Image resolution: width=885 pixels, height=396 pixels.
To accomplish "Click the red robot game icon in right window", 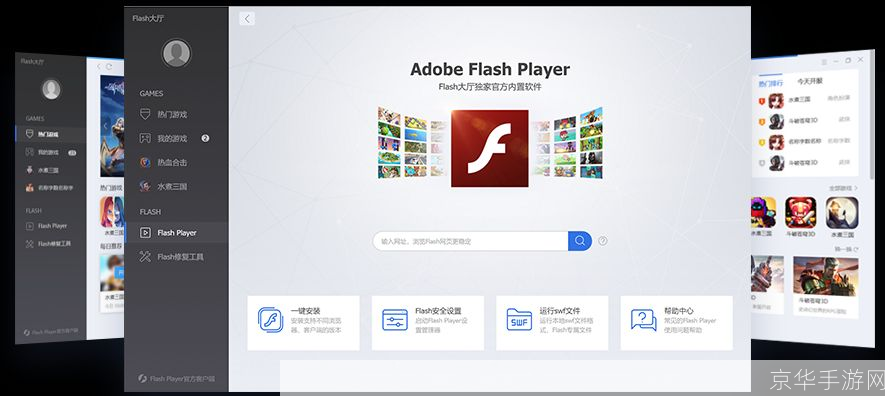I will tap(800, 212).
